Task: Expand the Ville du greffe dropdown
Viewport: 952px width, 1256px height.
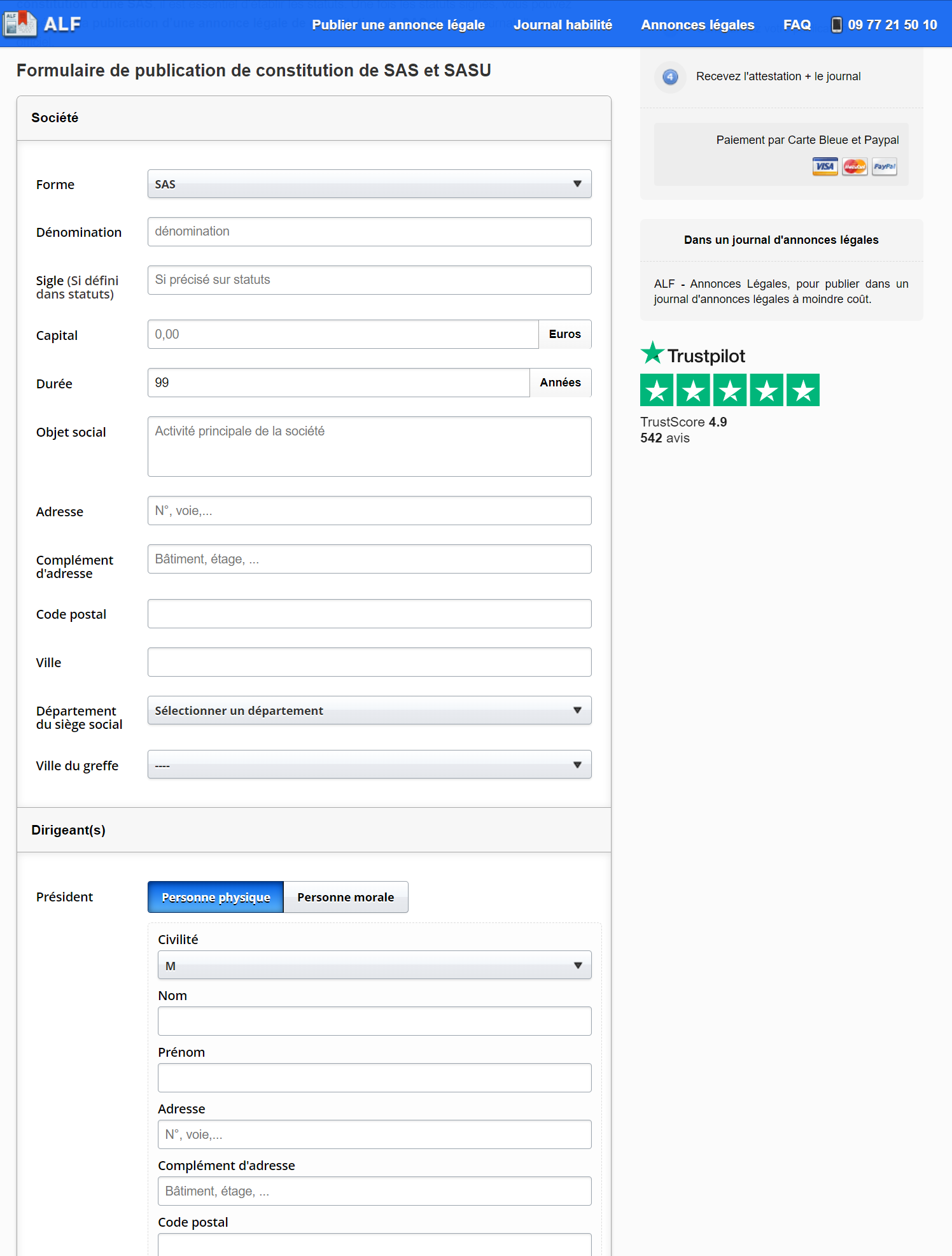Action: click(x=369, y=765)
